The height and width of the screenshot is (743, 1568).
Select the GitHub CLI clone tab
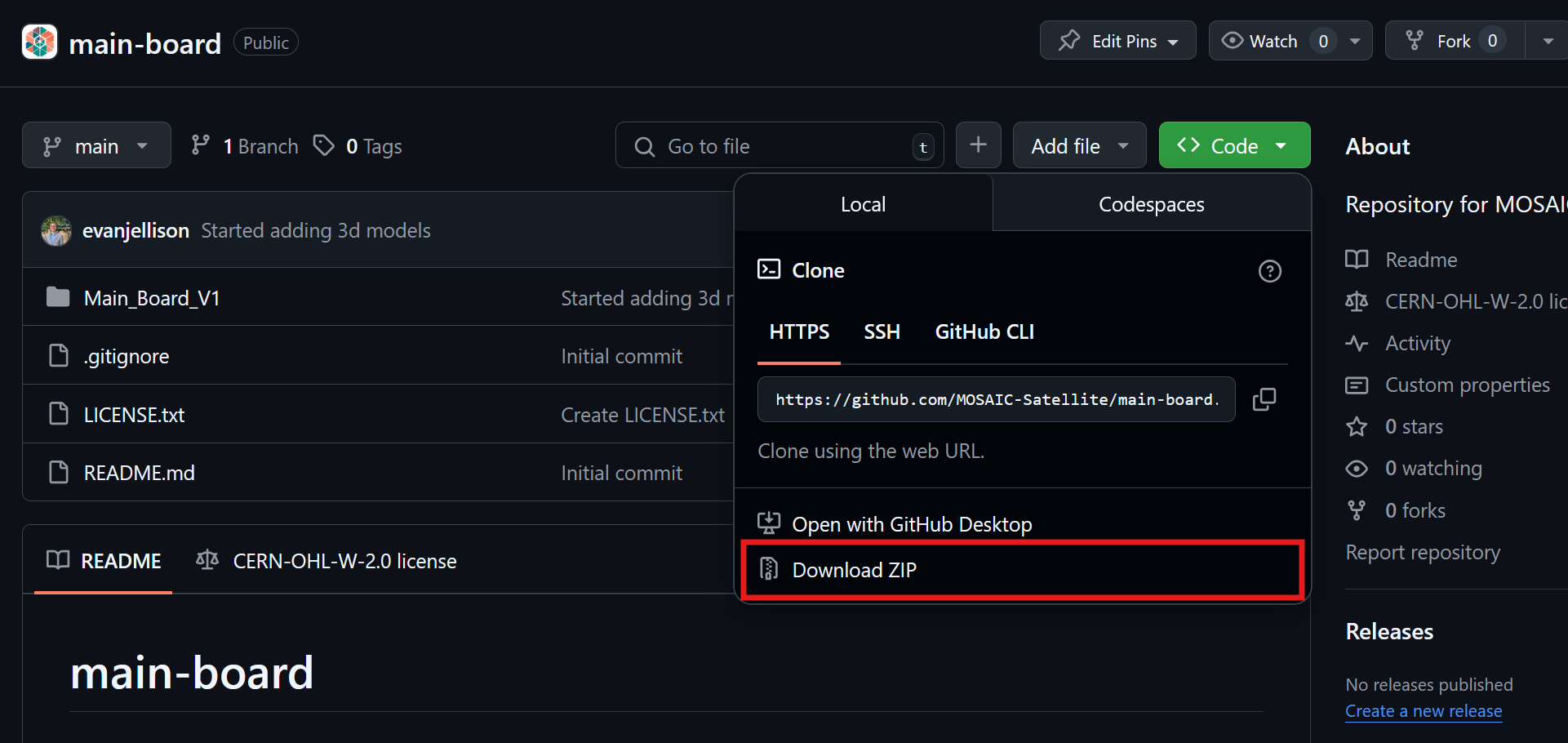tap(984, 332)
